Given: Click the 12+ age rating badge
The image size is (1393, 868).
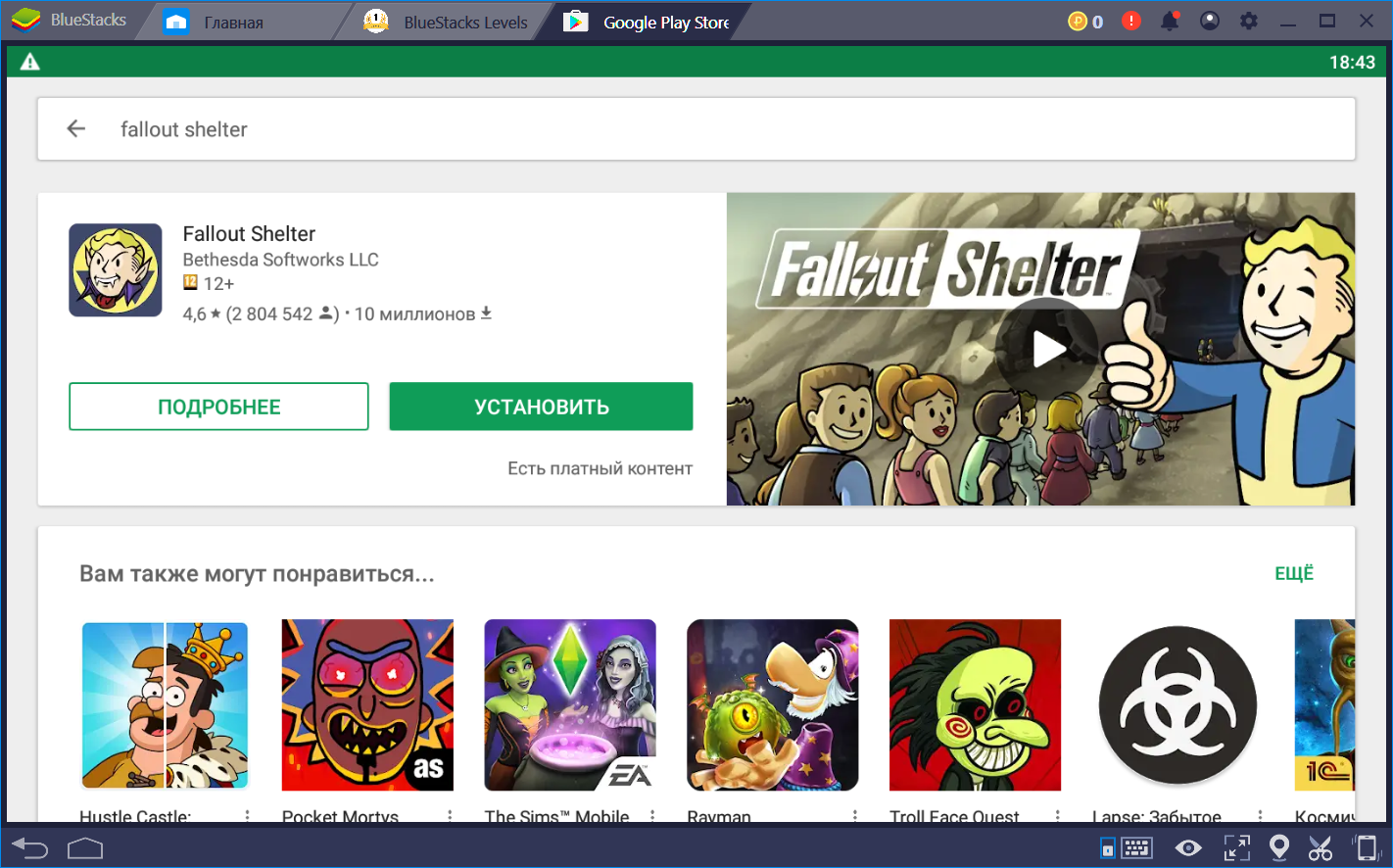Looking at the screenshot, I should coord(209,283).
